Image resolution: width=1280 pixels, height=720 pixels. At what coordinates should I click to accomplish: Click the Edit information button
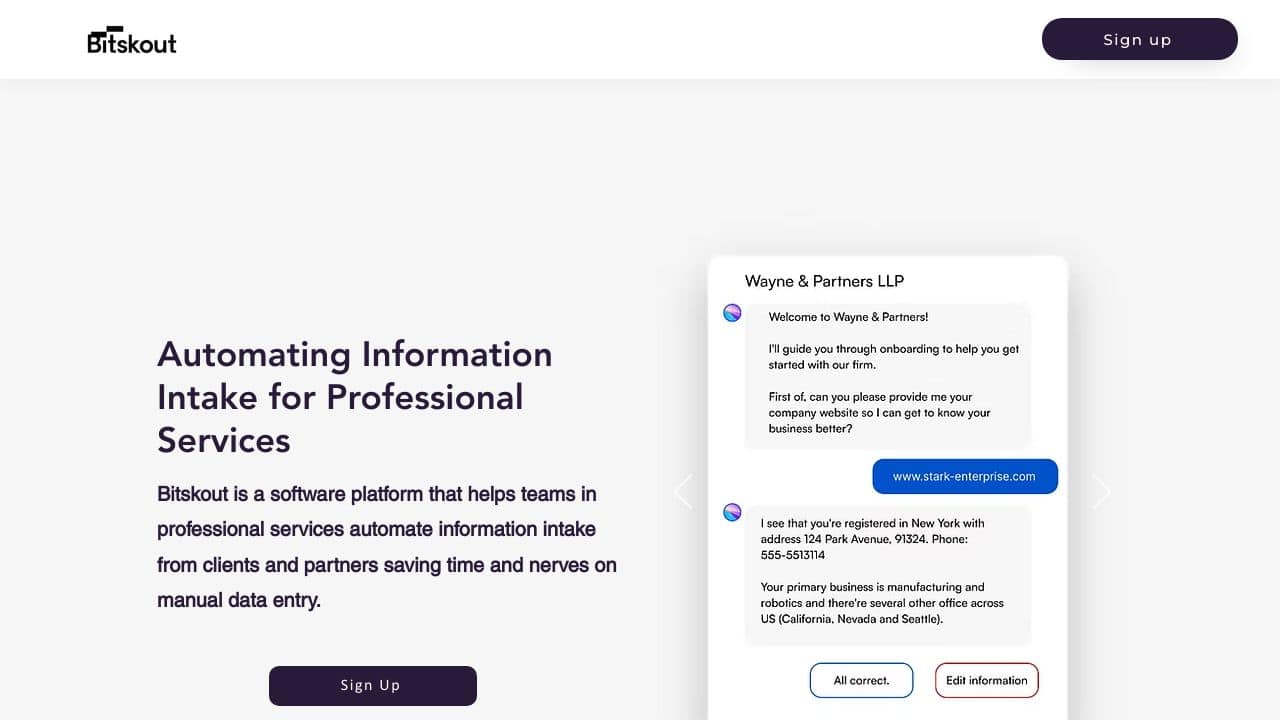987,680
